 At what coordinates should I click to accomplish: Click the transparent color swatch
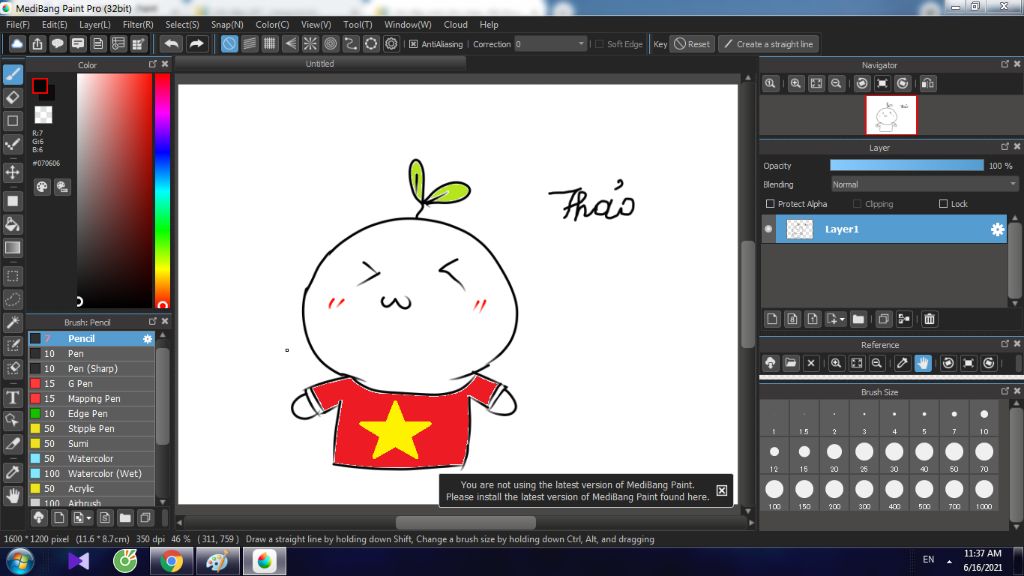[43, 115]
